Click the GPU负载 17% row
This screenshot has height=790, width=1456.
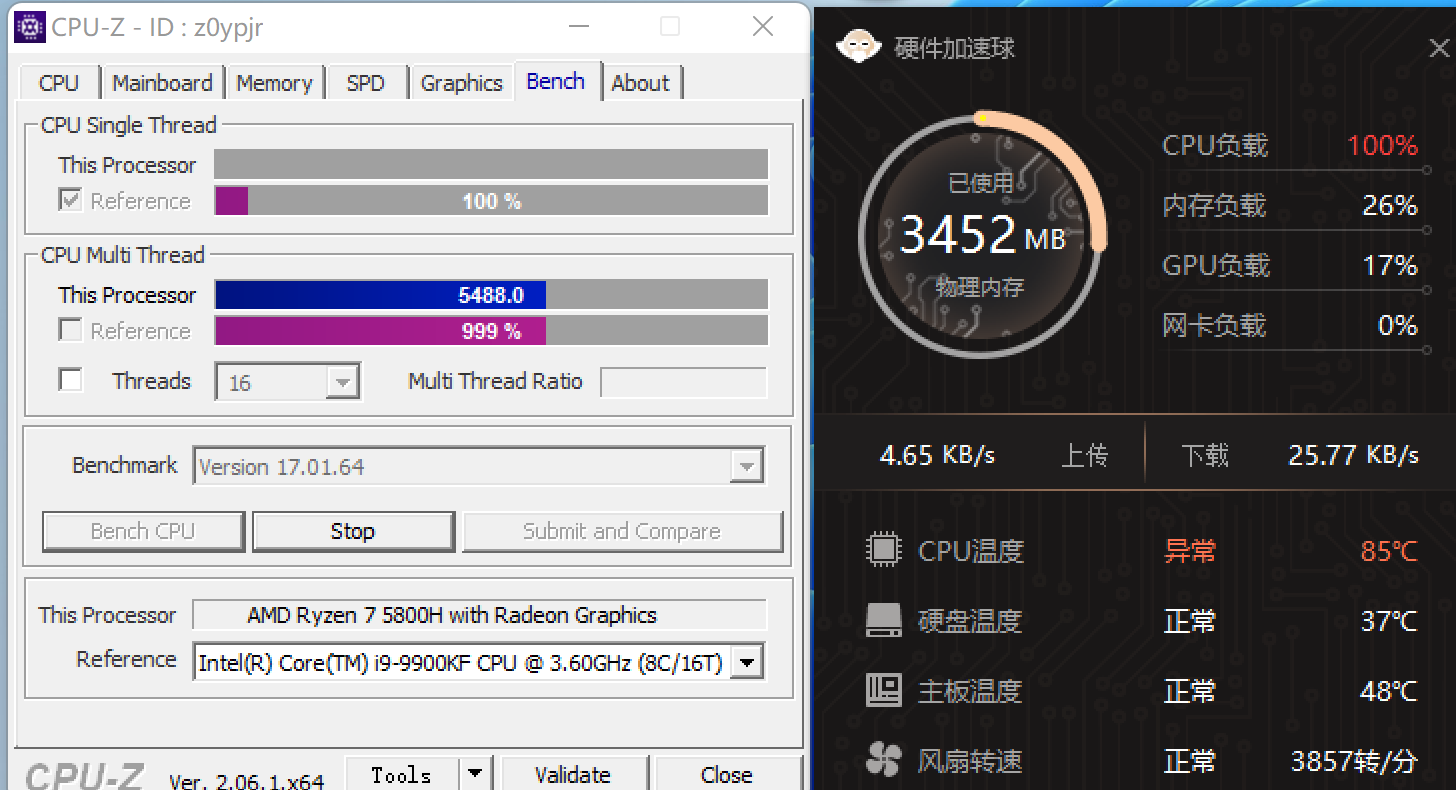(1290, 266)
